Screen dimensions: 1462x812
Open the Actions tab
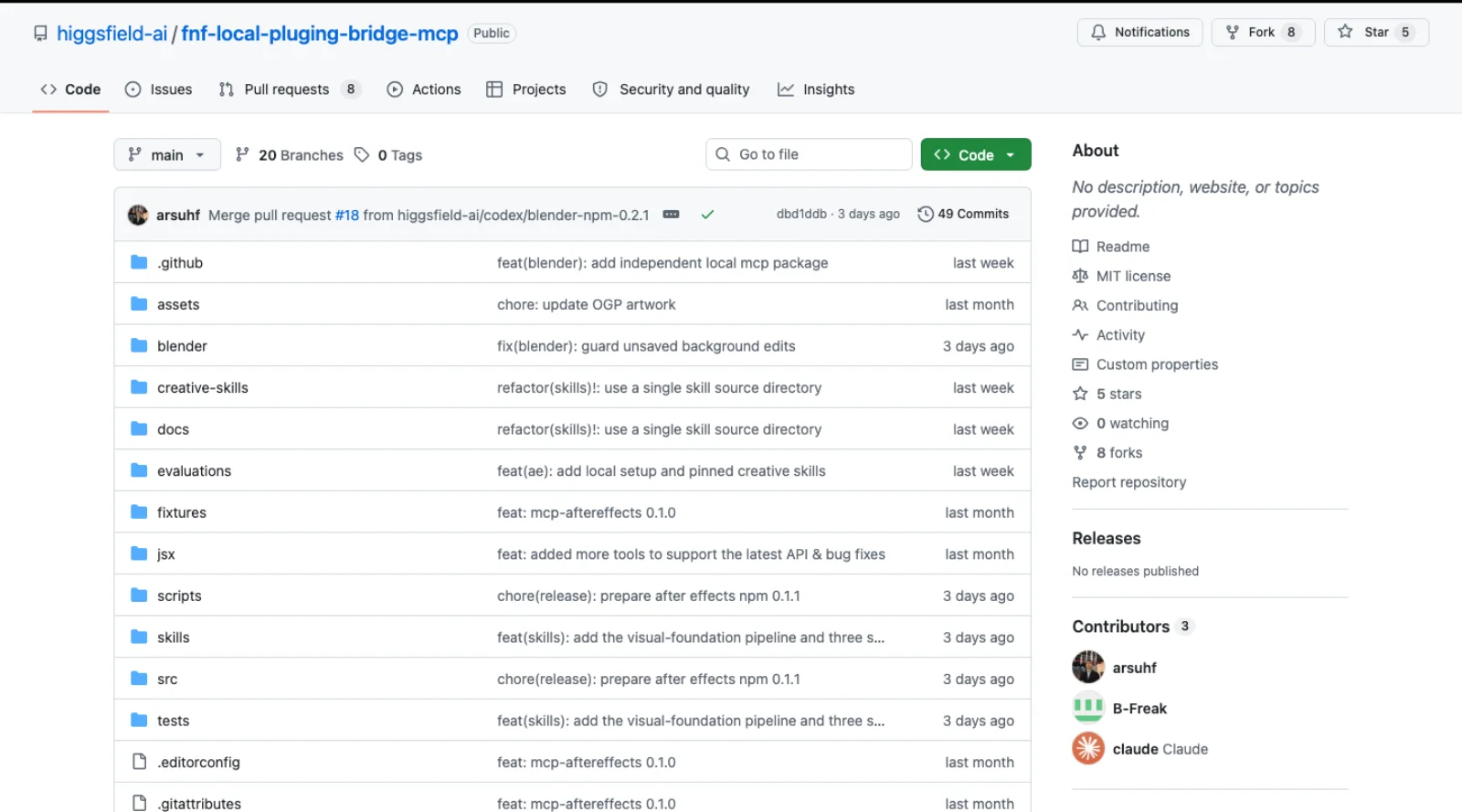point(424,90)
